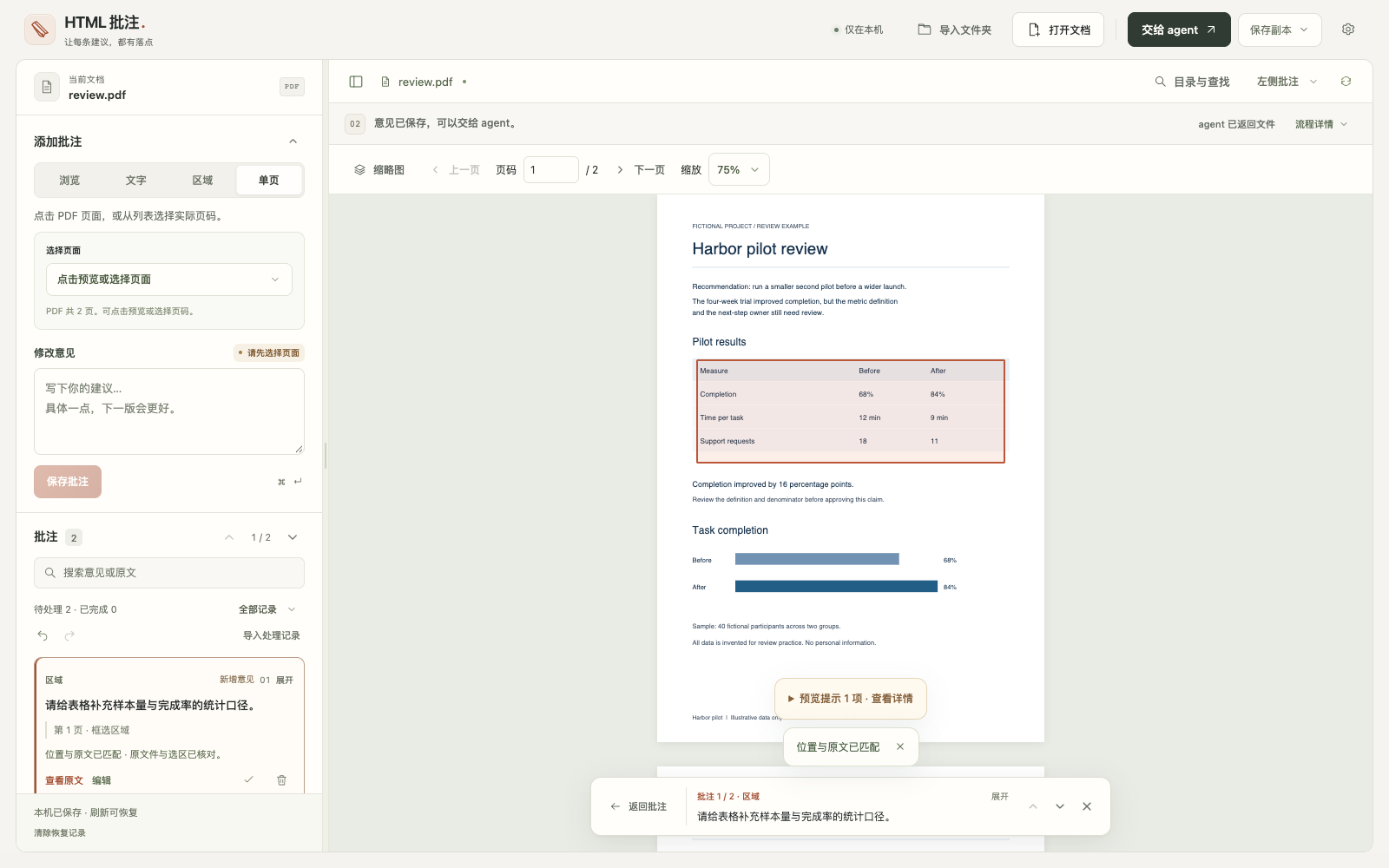Close the bottom annotation bar
The width and height of the screenshot is (1389, 868).
1087,806
